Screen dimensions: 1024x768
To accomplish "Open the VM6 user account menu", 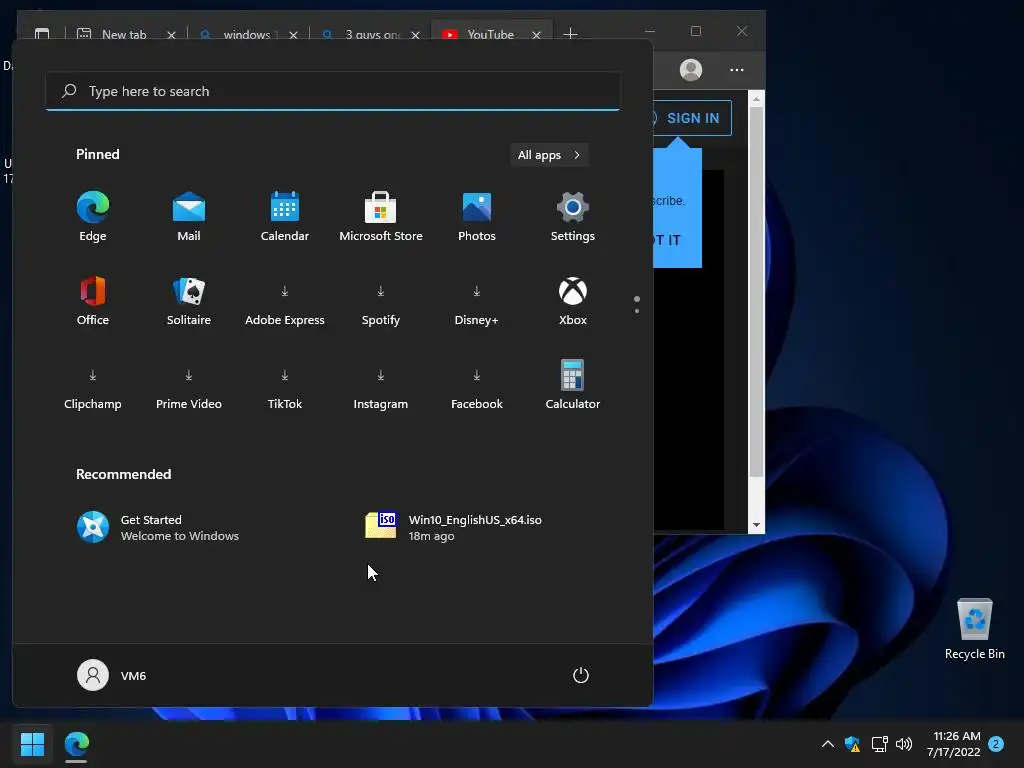I will [112, 675].
